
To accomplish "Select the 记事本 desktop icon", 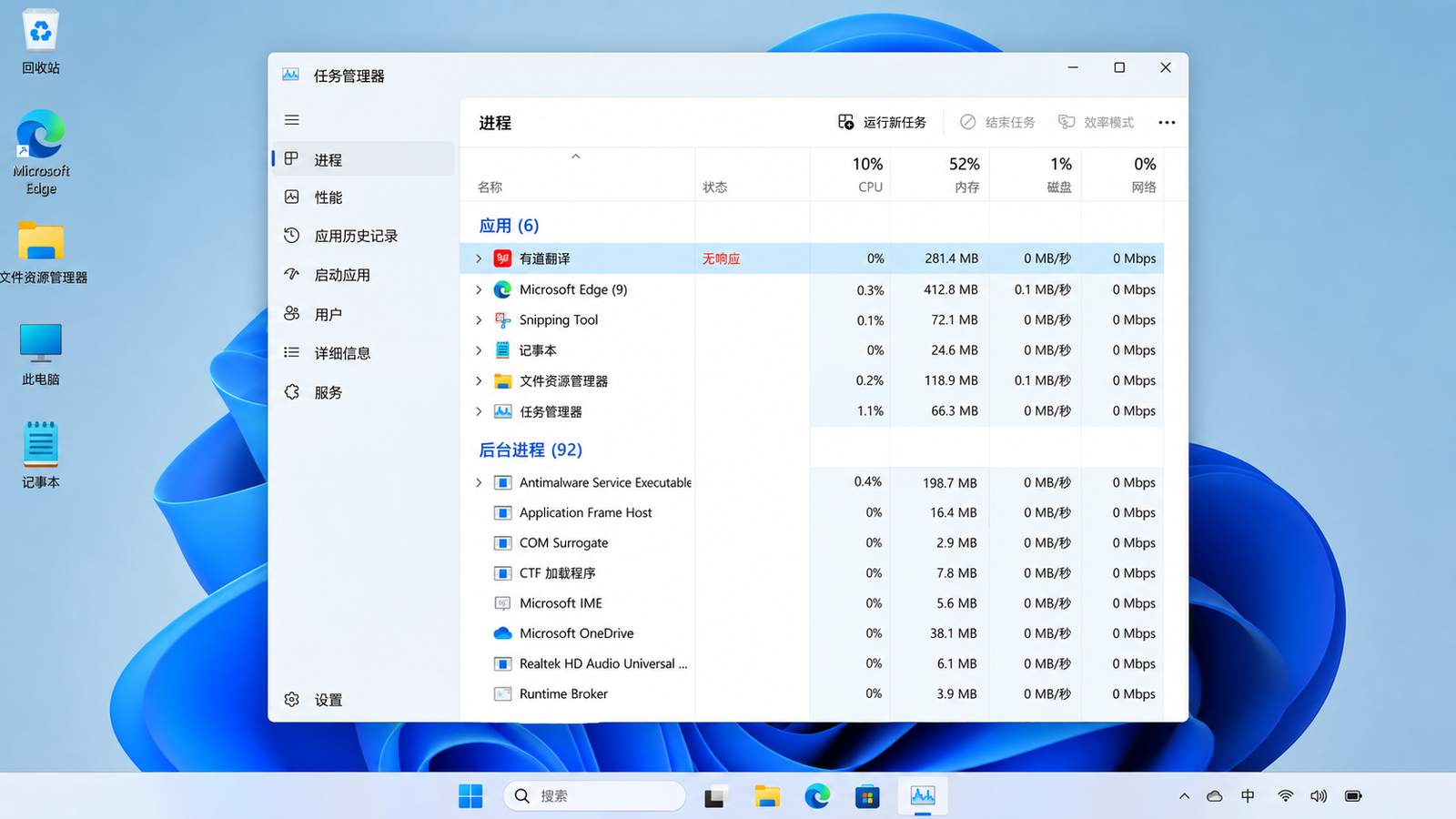I will 41,455.
